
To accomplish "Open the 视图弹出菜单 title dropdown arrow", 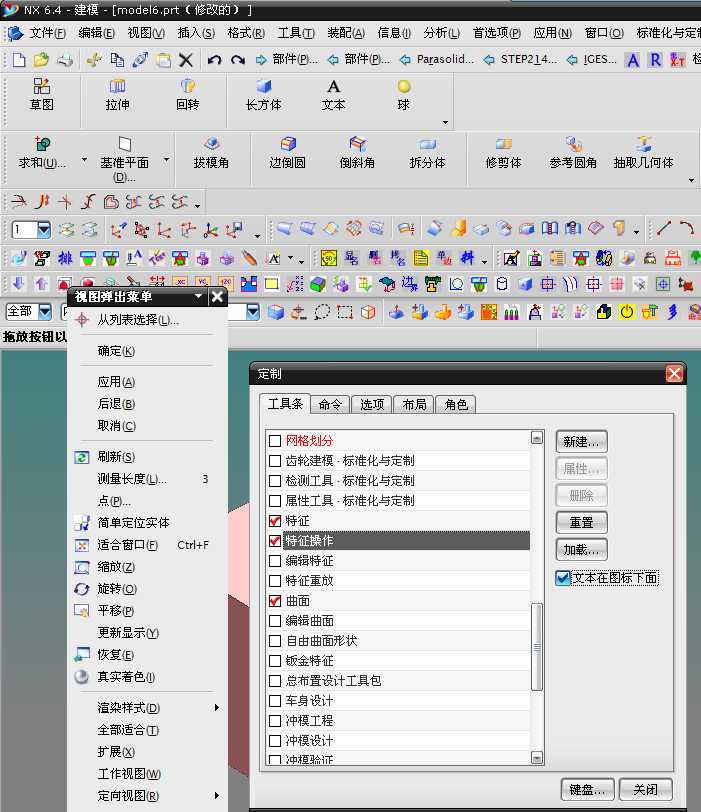I will (198, 296).
